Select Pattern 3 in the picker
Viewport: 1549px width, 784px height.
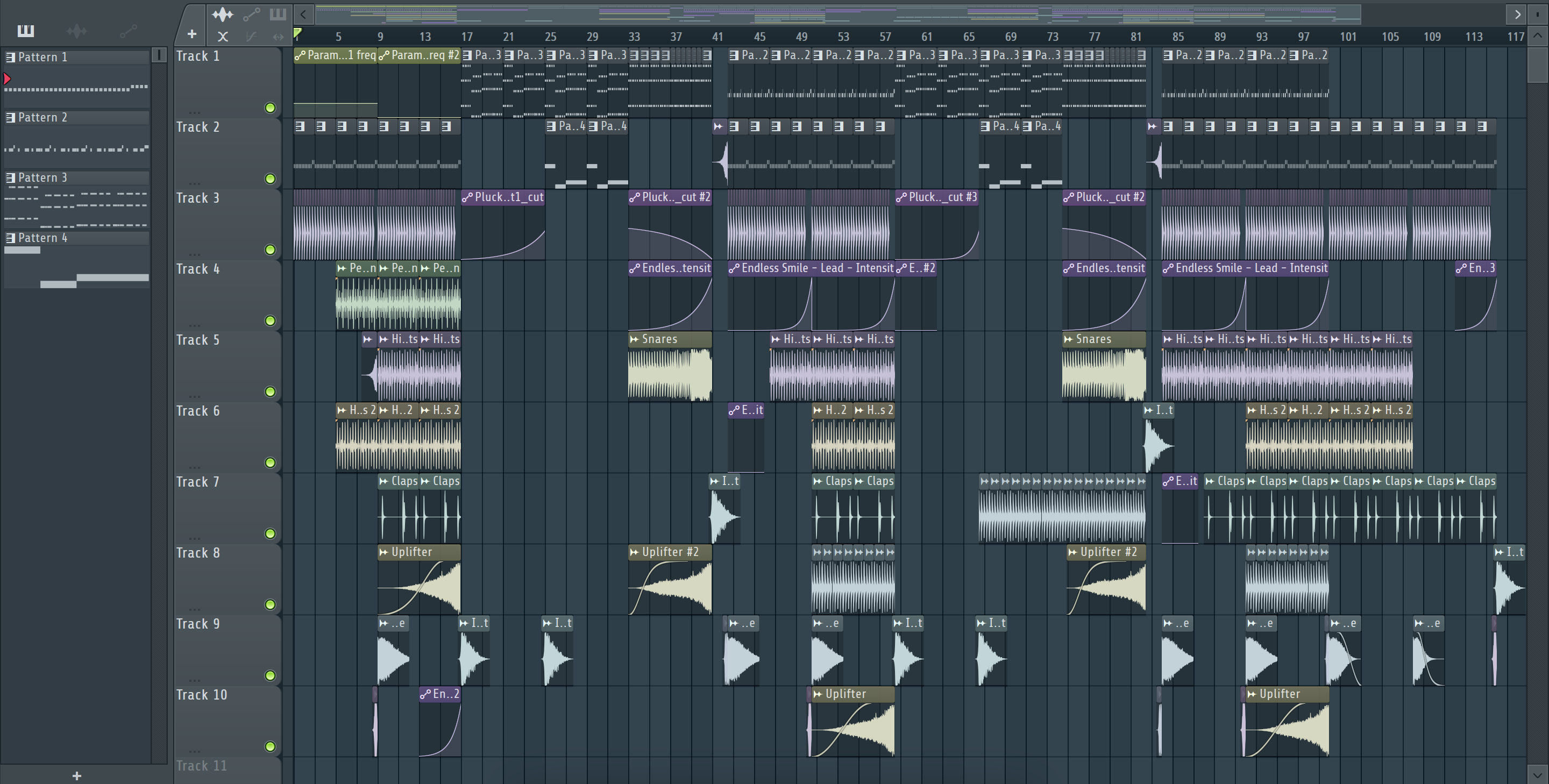pyautogui.click(x=76, y=177)
